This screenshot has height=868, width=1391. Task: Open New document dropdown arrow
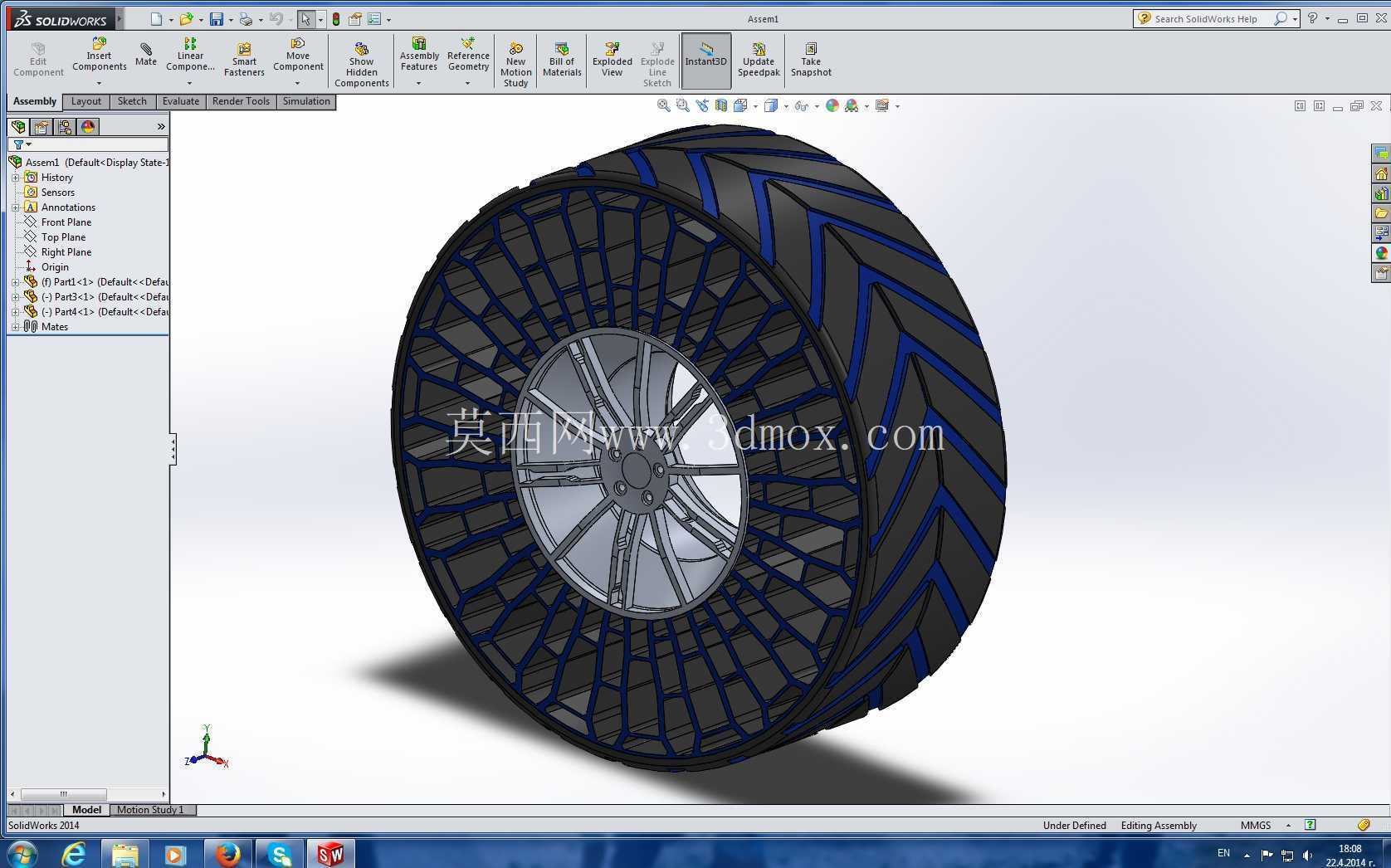[x=171, y=19]
